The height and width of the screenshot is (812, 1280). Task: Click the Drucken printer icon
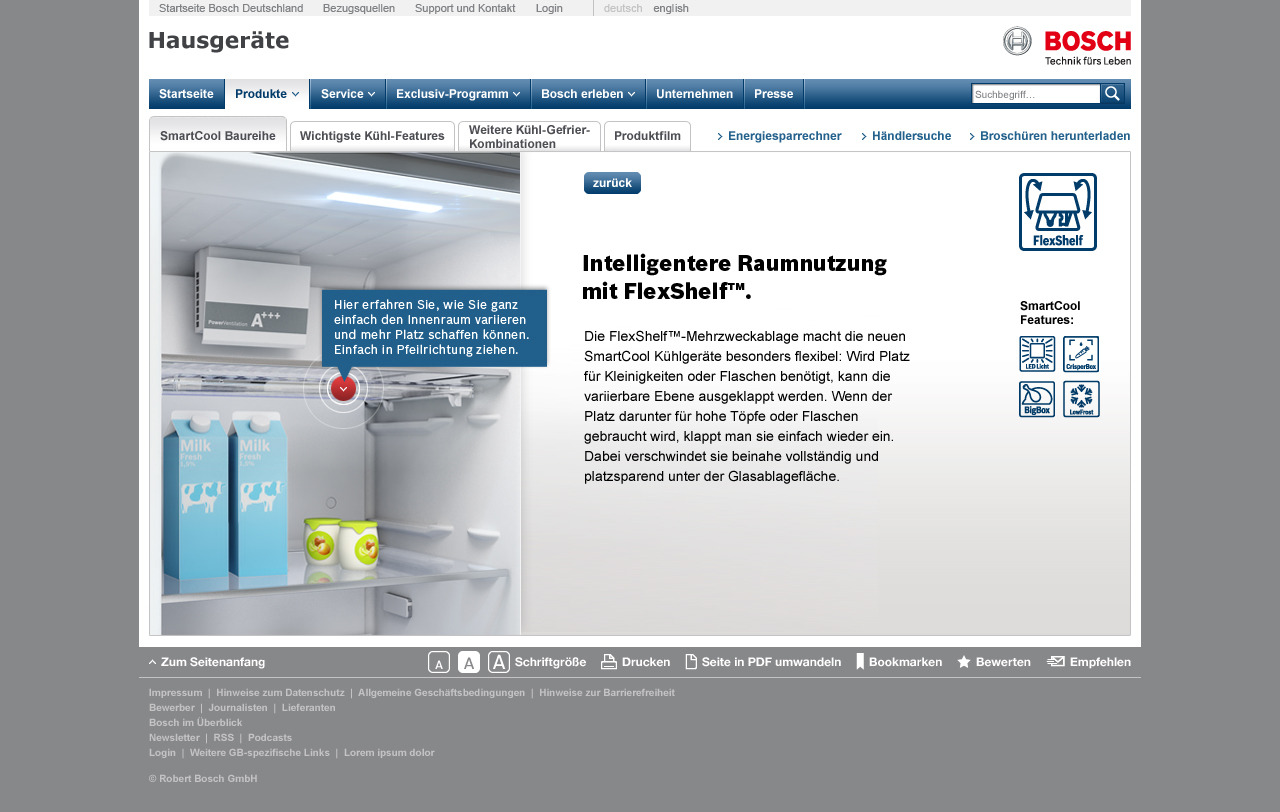point(609,661)
